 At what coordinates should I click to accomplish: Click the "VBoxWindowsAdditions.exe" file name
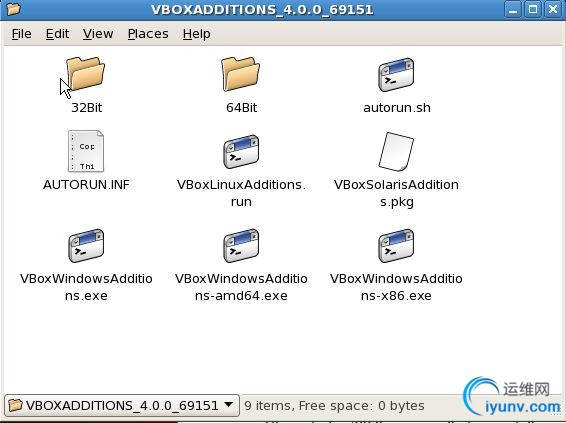[86, 287]
